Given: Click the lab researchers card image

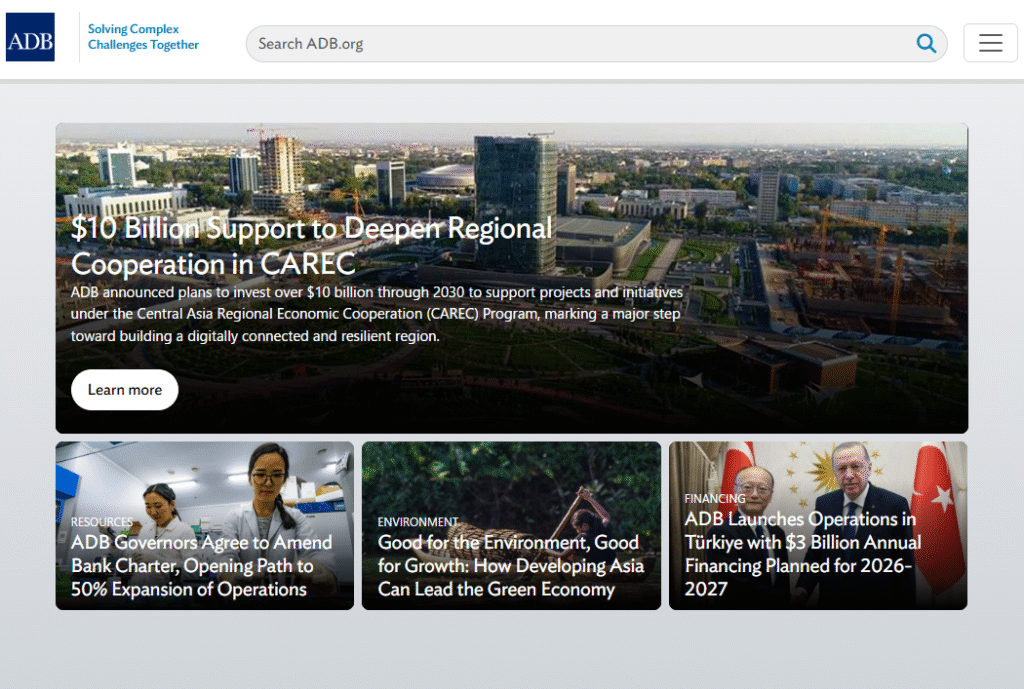Looking at the screenshot, I should point(204,480).
